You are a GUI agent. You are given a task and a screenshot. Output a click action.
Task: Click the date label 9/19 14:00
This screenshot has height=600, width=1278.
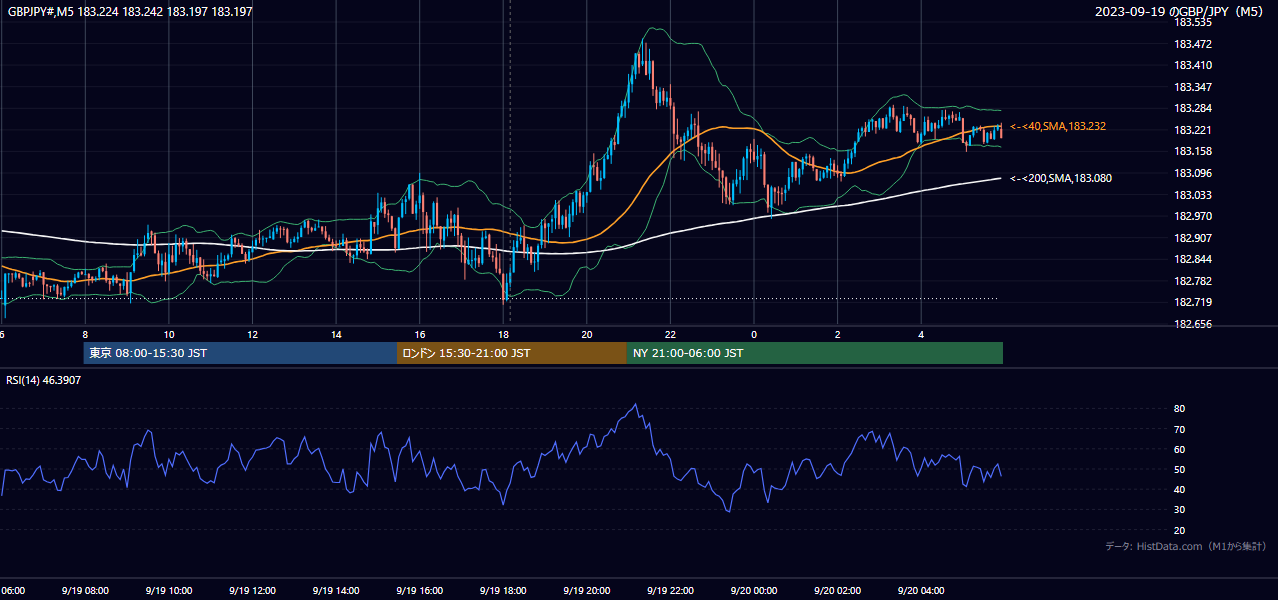[335, 591]
